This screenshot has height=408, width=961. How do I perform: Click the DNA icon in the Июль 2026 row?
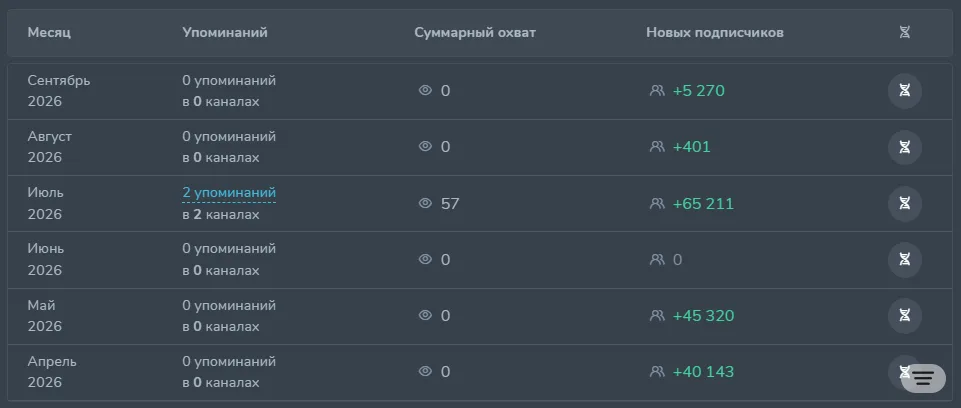point(905,203)
